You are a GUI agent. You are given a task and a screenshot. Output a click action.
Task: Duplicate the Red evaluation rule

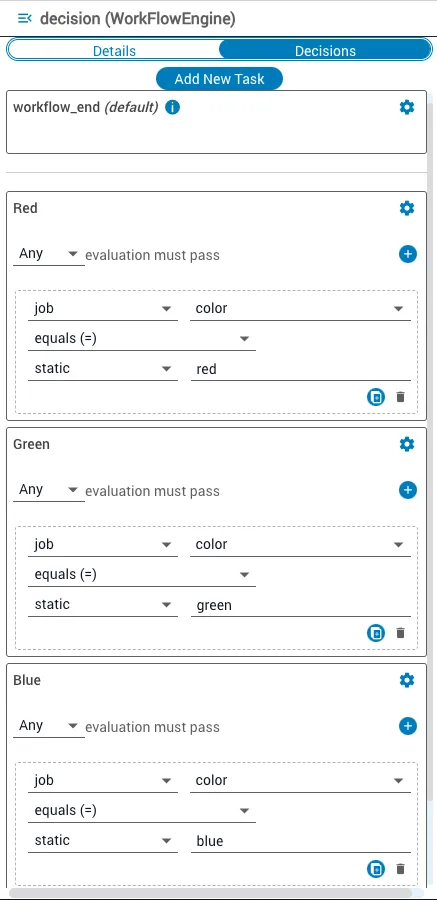(x=376, y=397)
